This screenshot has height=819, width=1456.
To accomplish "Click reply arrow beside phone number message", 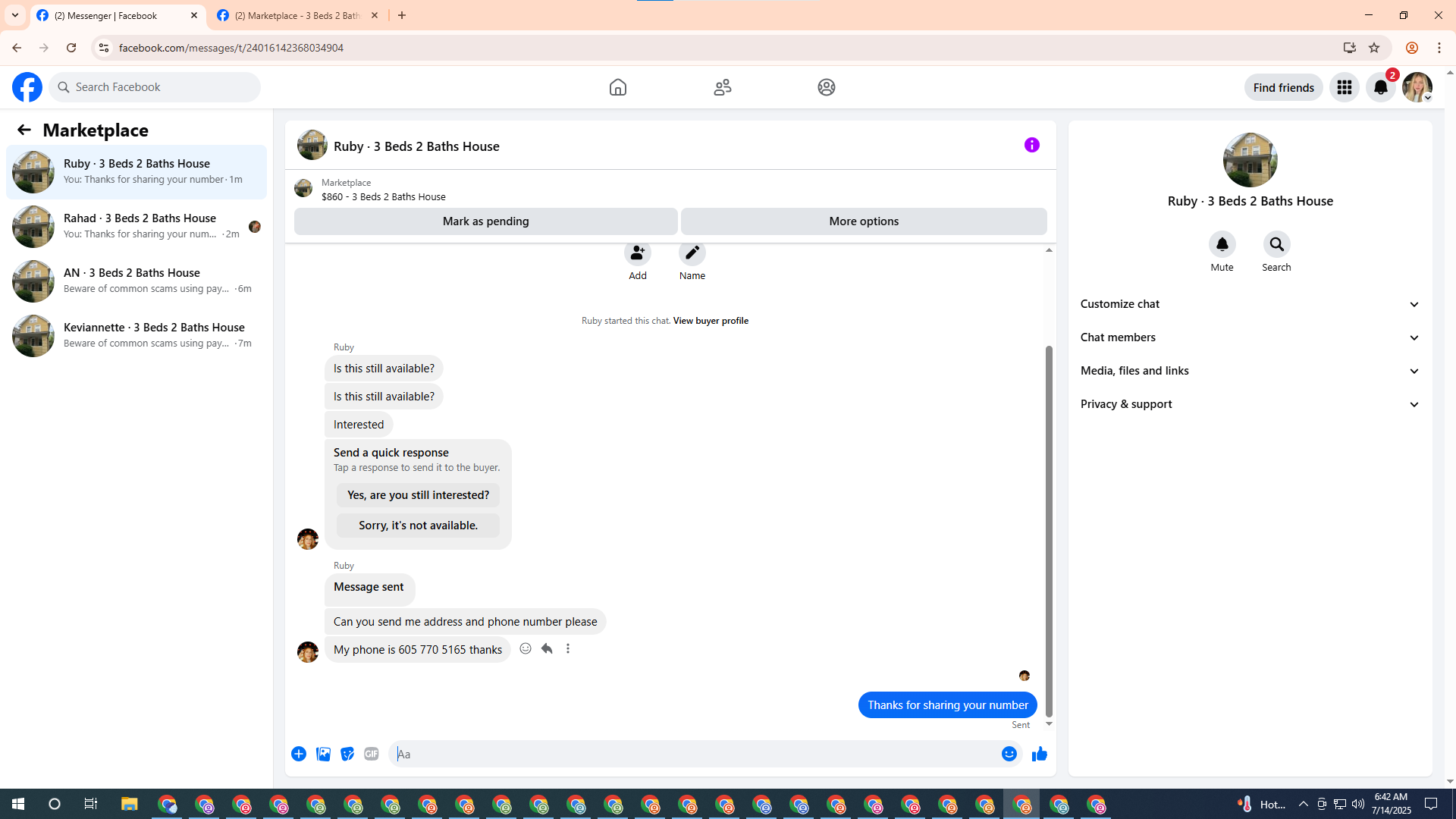I will coord(547,649).
